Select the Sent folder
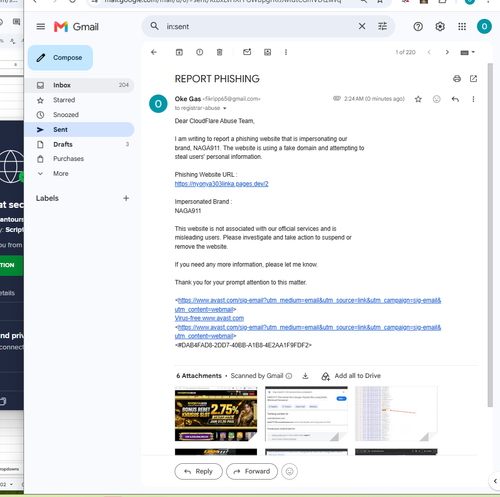Viewport: 500px width, 497px height. (79, 129)
